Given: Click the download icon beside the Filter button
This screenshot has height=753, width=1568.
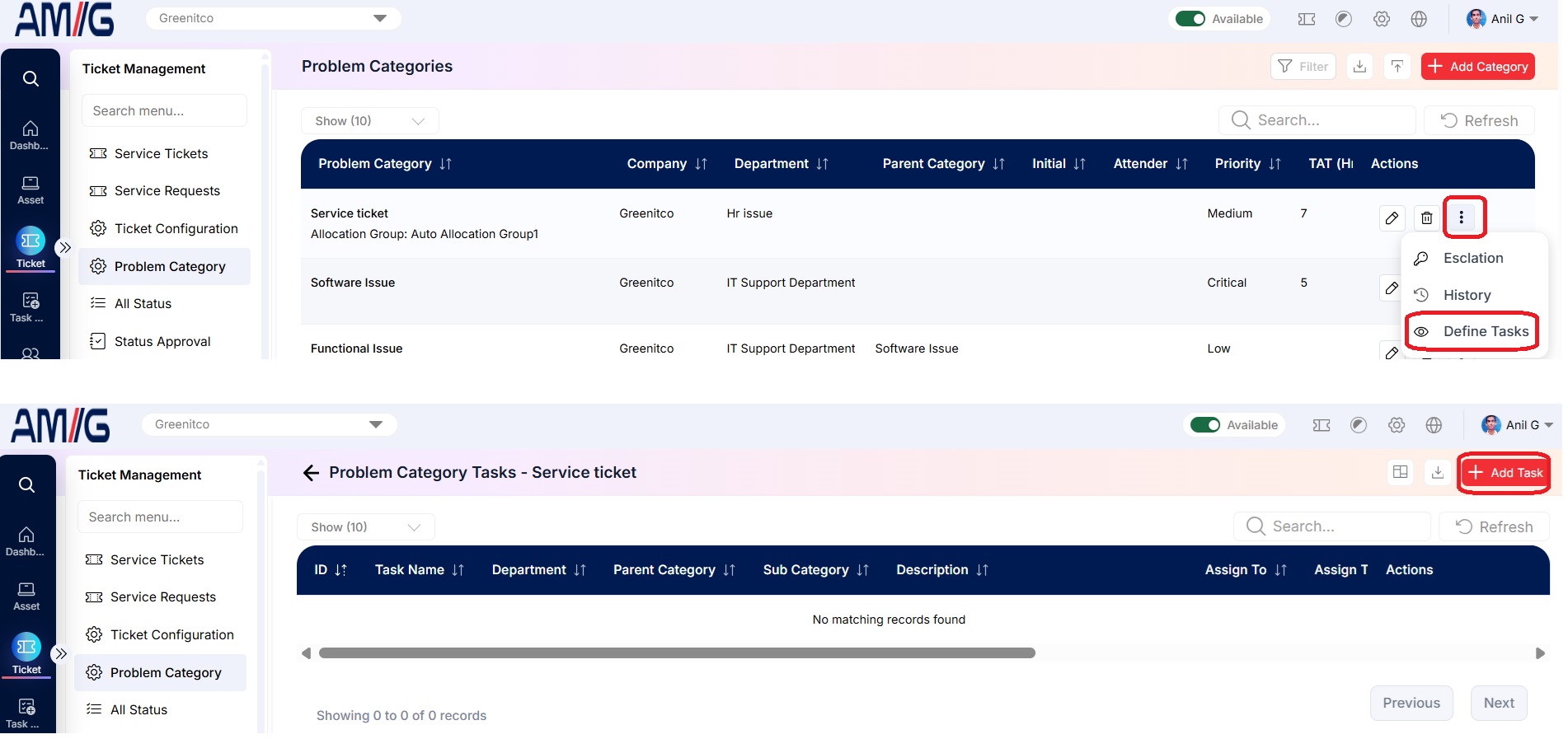Looking at the screenshot, I should pos(1359,67).
